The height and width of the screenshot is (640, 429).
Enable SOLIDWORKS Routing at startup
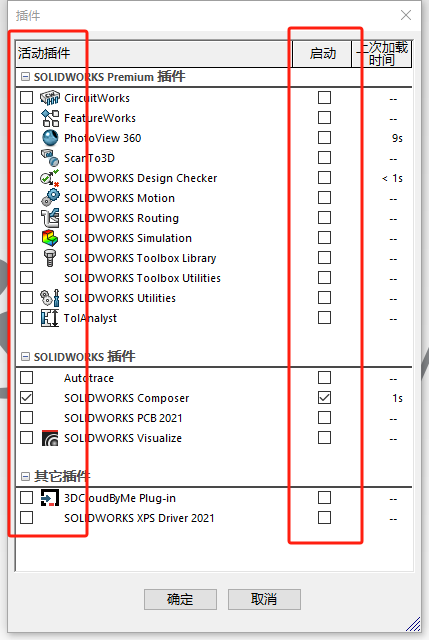(325, 218)
